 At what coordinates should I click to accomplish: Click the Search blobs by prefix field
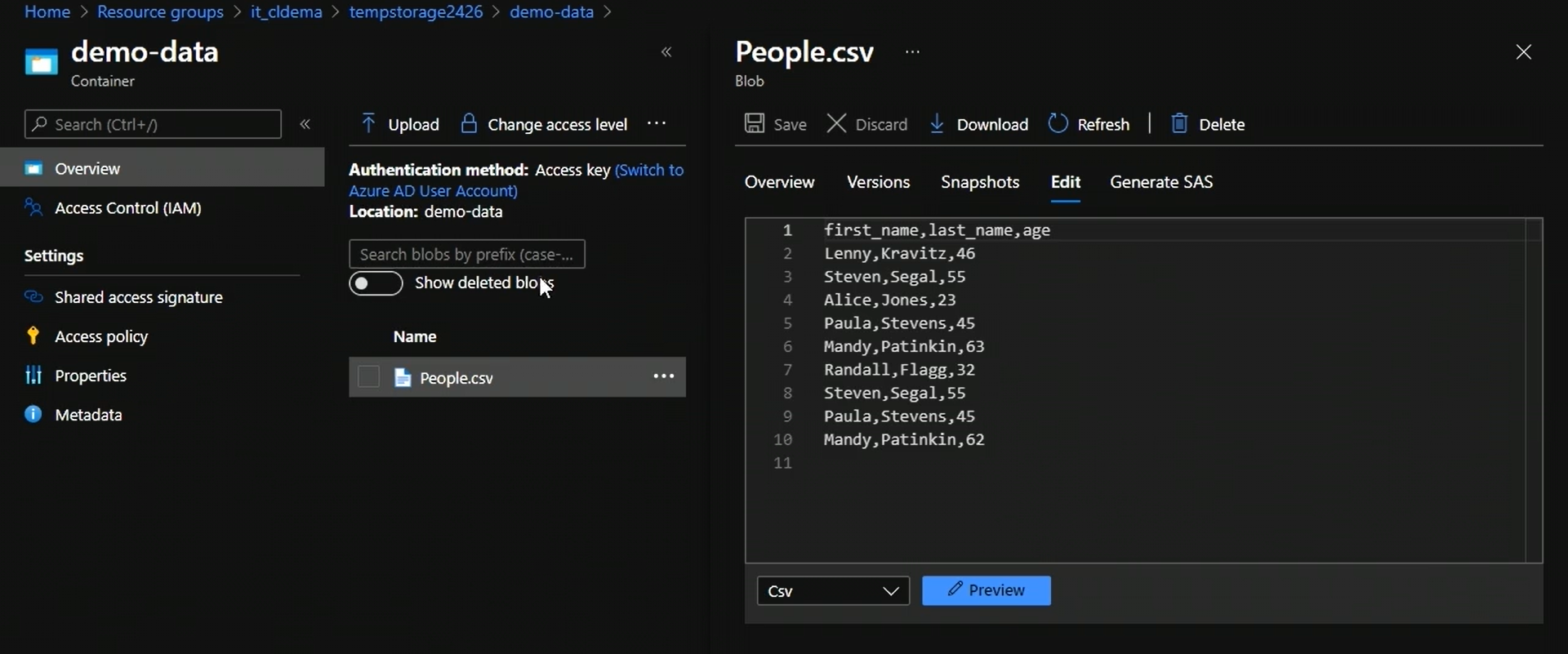coord(466,255)
